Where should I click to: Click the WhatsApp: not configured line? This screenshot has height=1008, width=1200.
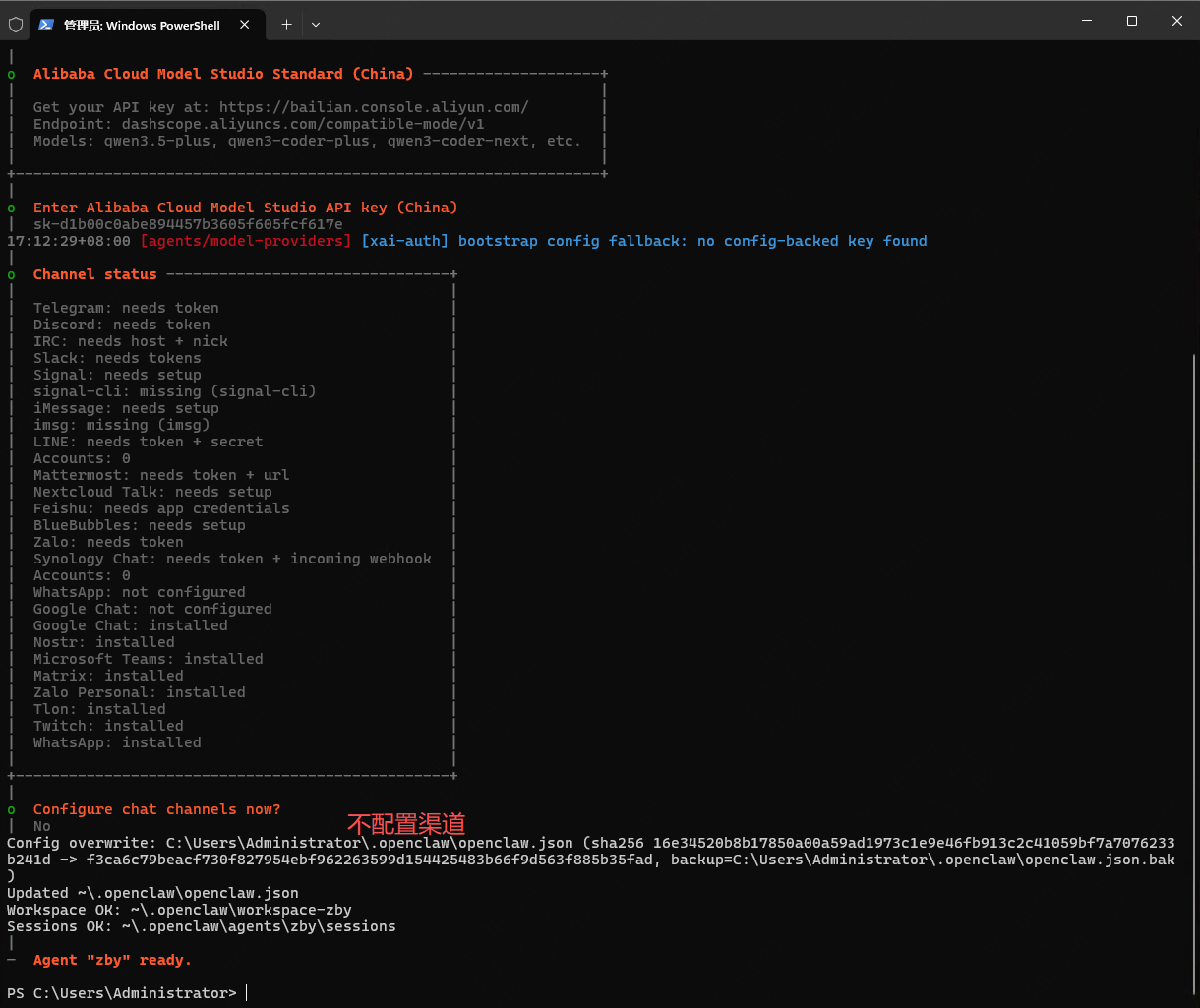(x=140, y=592)
